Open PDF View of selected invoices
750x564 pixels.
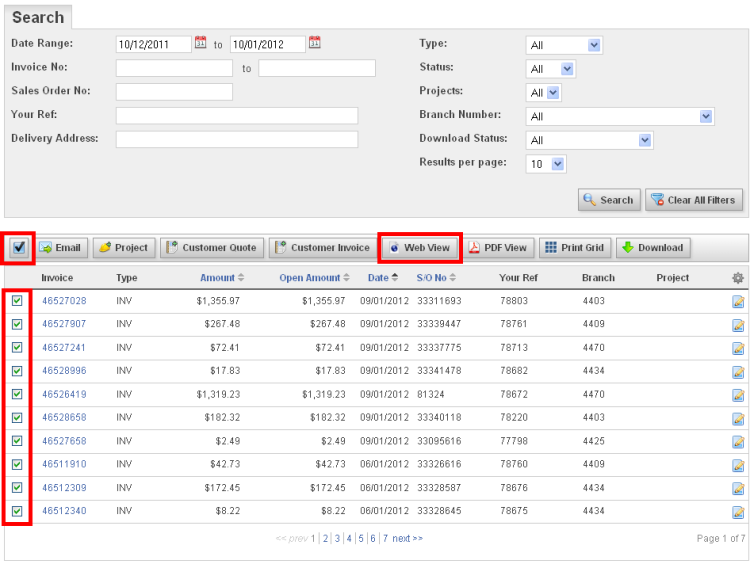(x=498, y=247)
